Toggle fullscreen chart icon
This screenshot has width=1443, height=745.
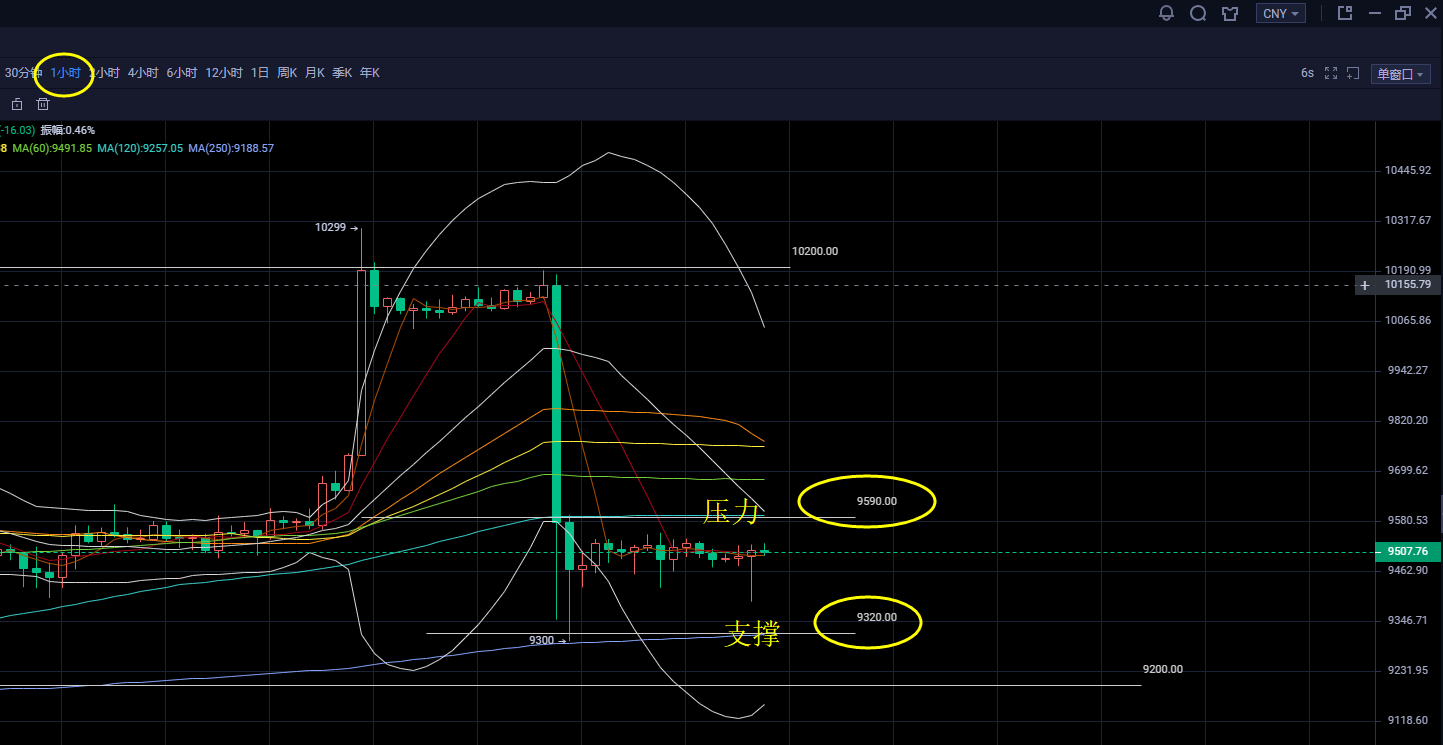tap(1331, 73)
